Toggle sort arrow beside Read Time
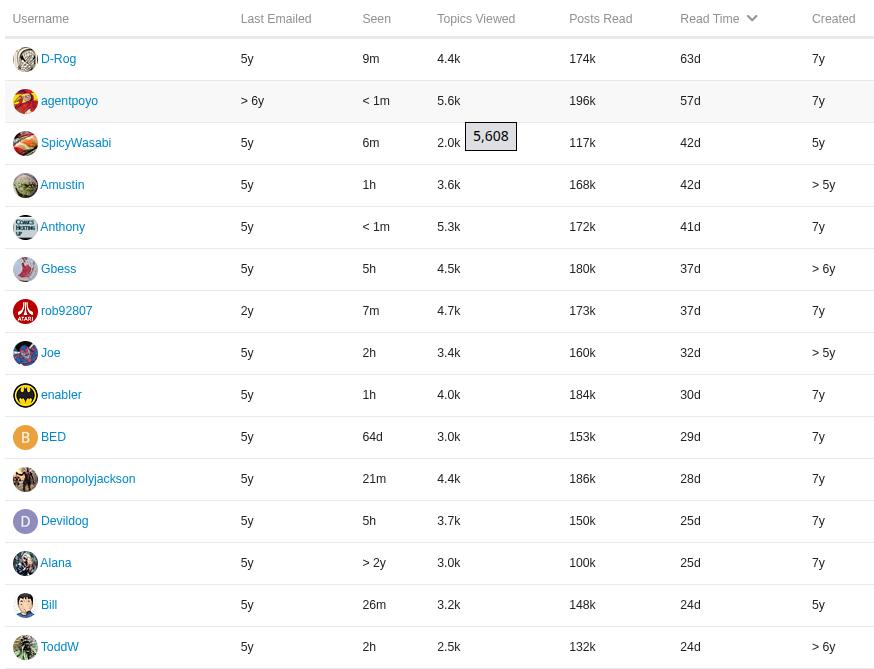This screenshot has width=874, height=669. click(x=752, y=18)
